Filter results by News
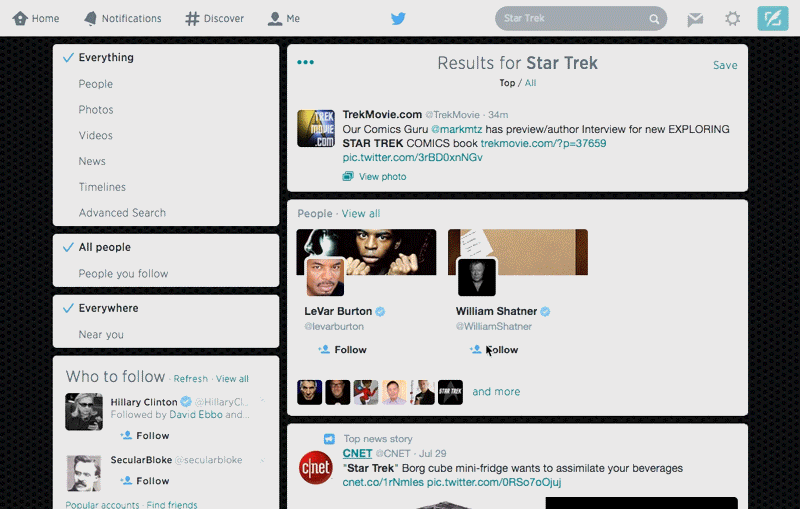Image resolution: width=800 pixels, height=509 pixels. (92, 161)
